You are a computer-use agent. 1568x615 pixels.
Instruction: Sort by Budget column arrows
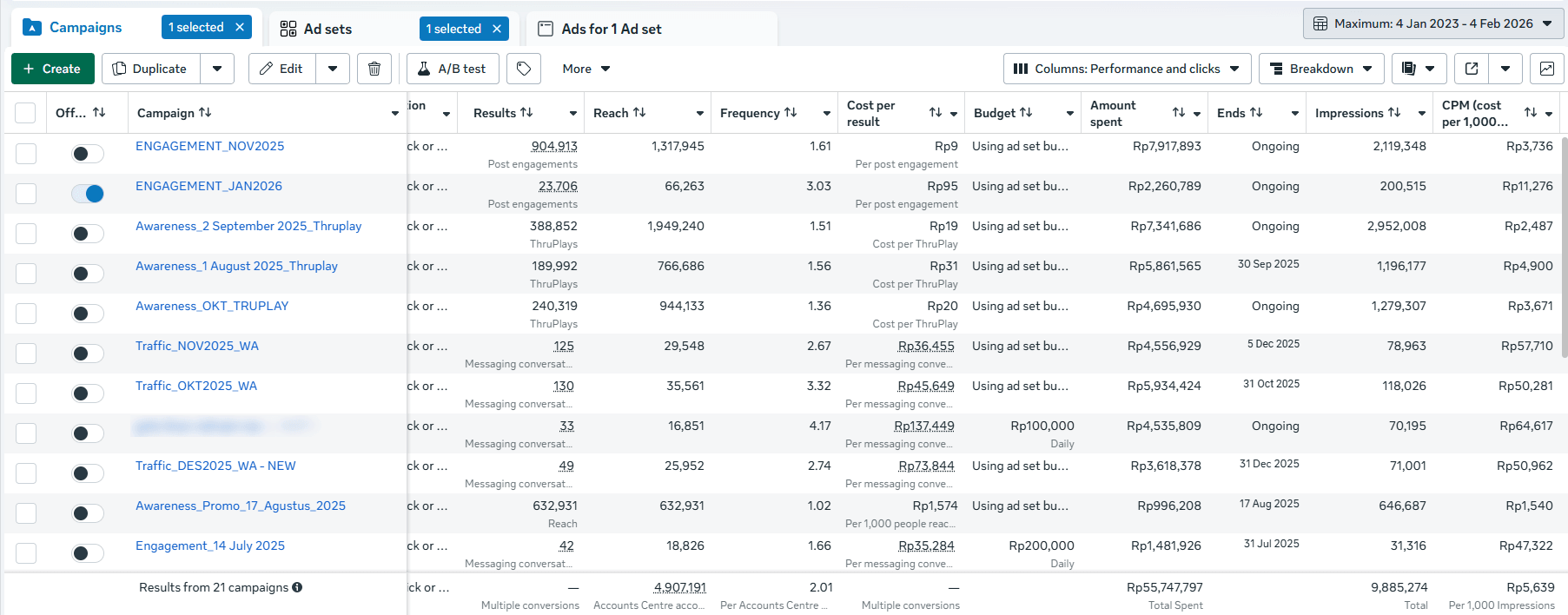(x=1026, y=113)
